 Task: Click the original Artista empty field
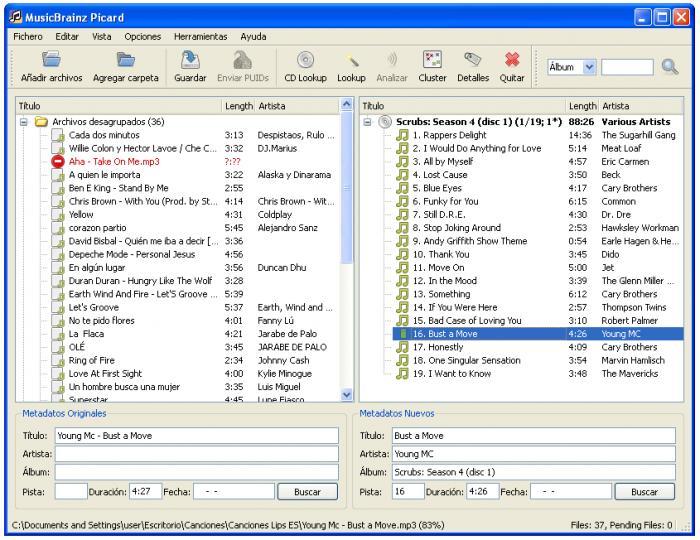click(196, 454)
